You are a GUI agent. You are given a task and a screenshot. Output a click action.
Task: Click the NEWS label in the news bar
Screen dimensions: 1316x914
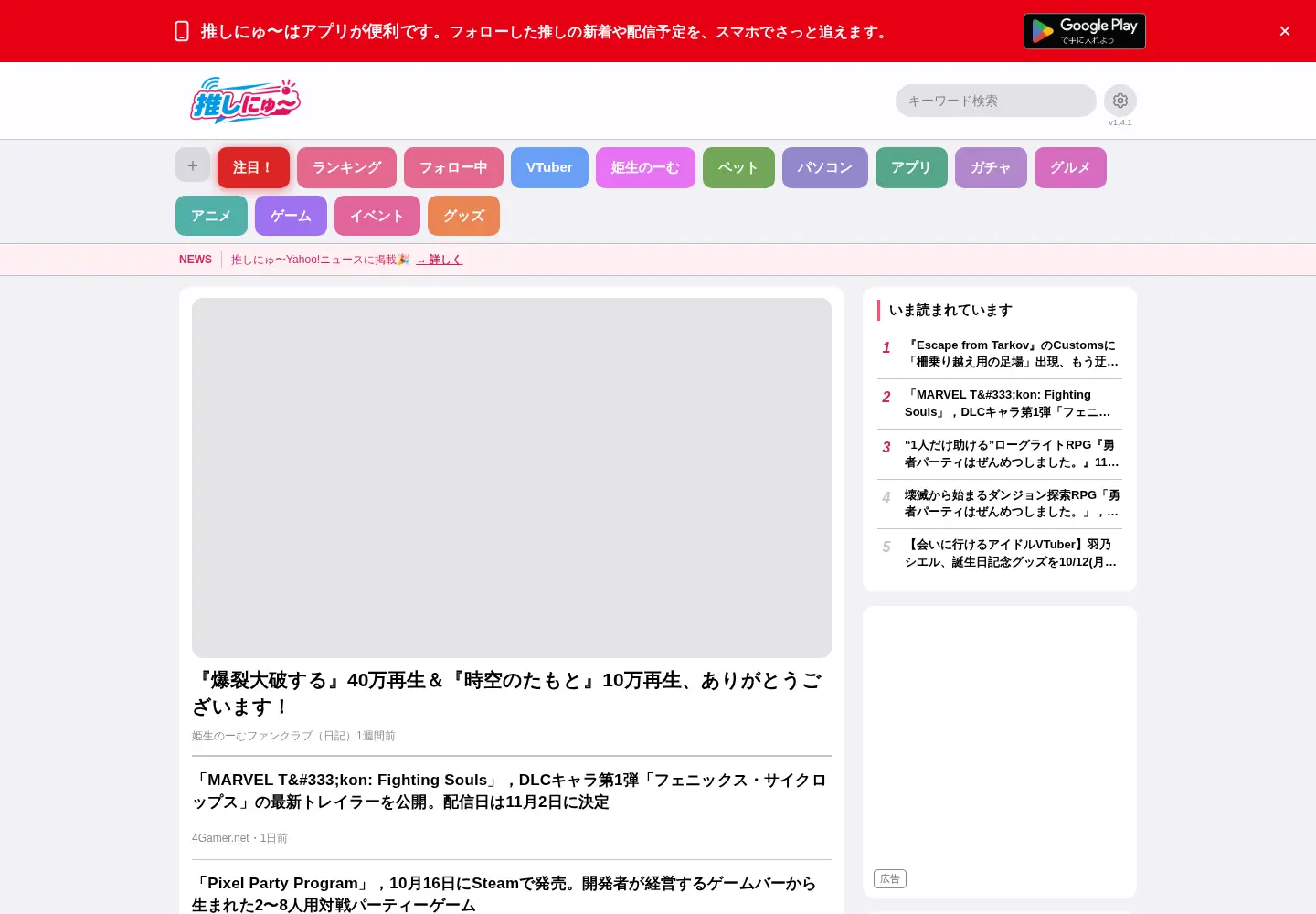click(x=196, y=260)
